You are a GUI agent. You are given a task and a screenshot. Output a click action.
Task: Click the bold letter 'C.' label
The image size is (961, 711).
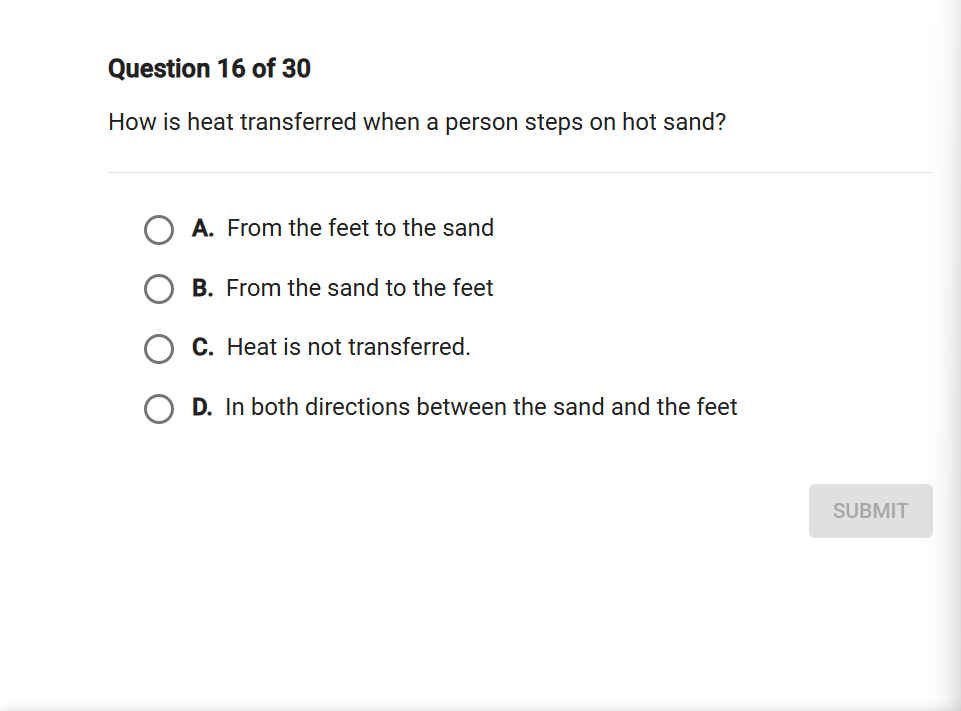click(203, 348)
